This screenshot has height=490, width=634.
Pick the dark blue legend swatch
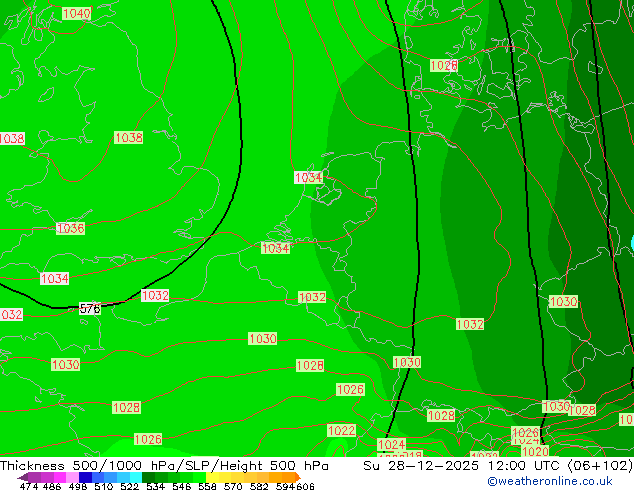click(x=85, y=477)
